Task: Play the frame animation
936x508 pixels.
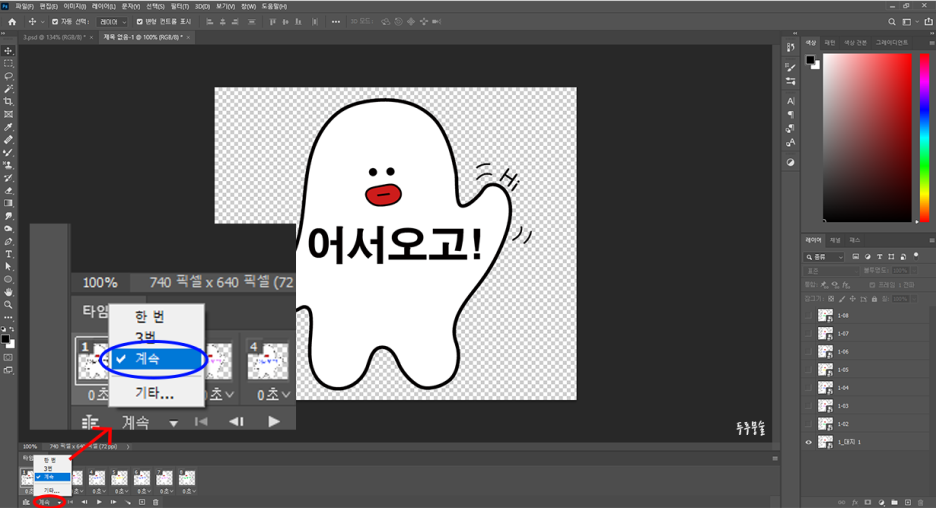Action: click(x=99, y=503)
